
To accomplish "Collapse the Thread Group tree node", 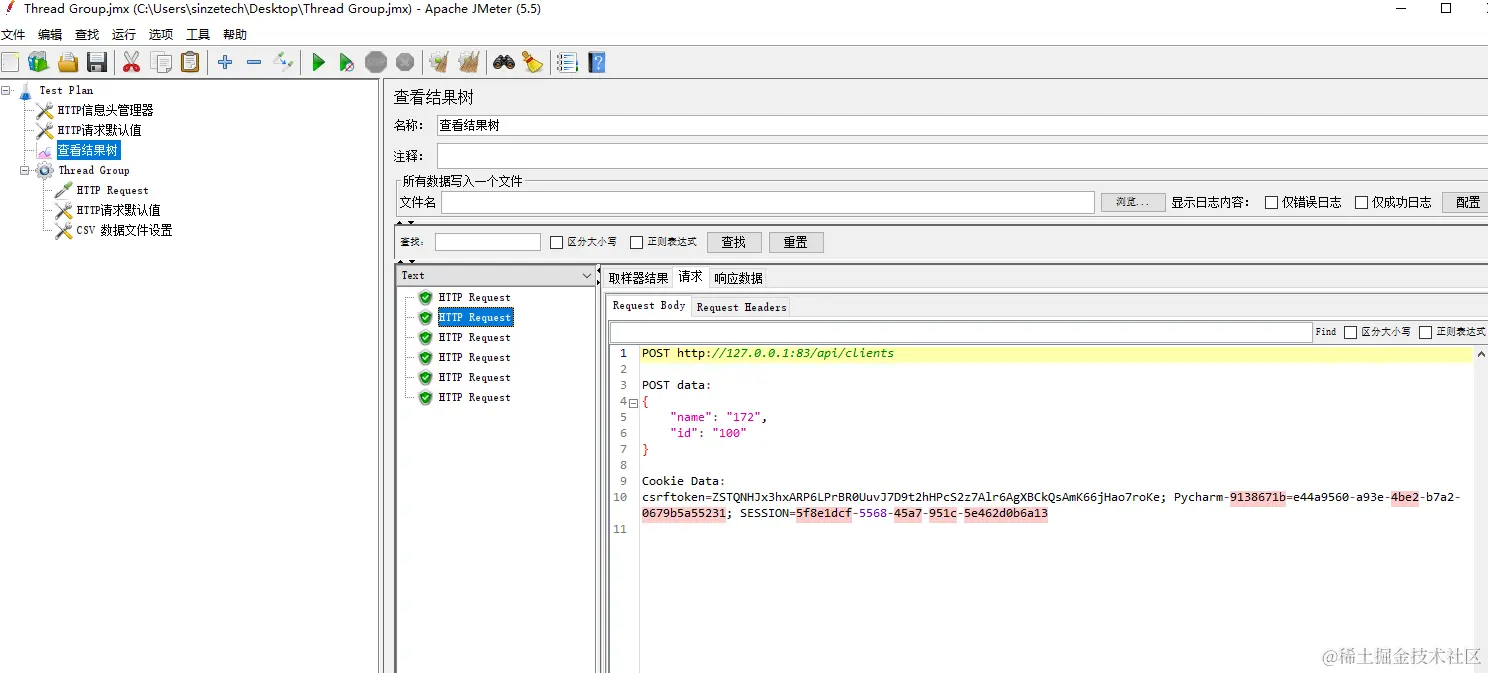I will click(25, 170).
